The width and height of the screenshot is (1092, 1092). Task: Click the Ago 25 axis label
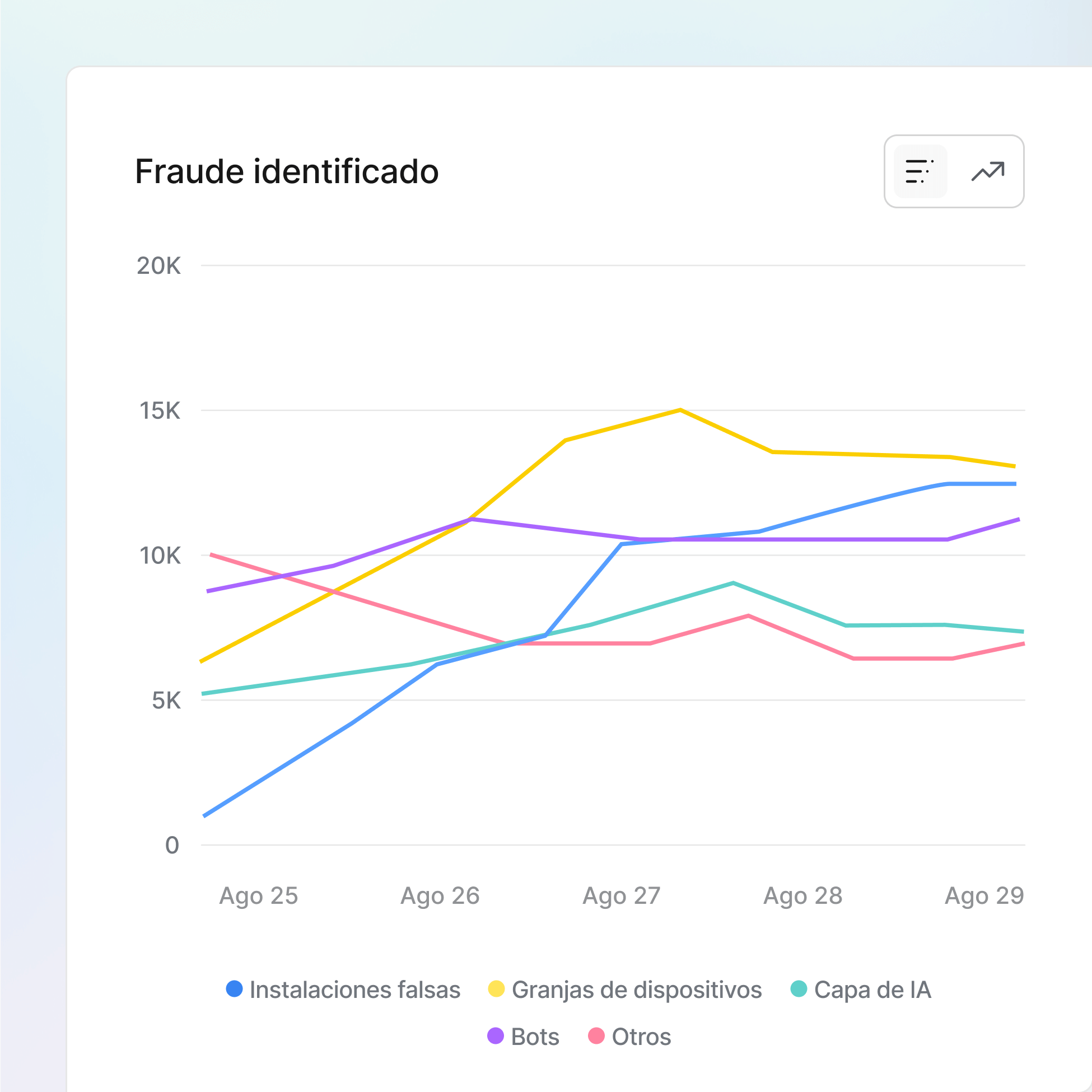click(x=258, y=896)
